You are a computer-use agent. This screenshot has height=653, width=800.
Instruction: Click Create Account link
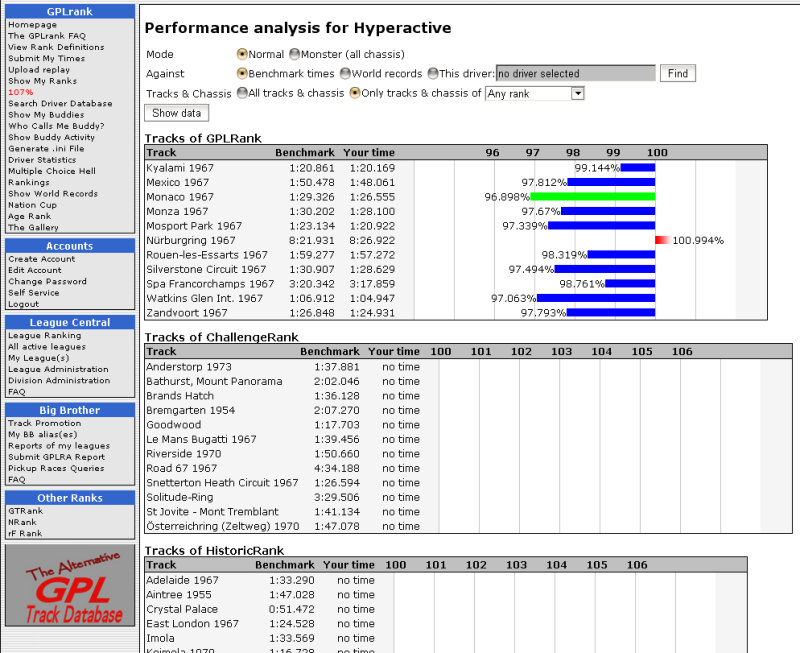41,259
